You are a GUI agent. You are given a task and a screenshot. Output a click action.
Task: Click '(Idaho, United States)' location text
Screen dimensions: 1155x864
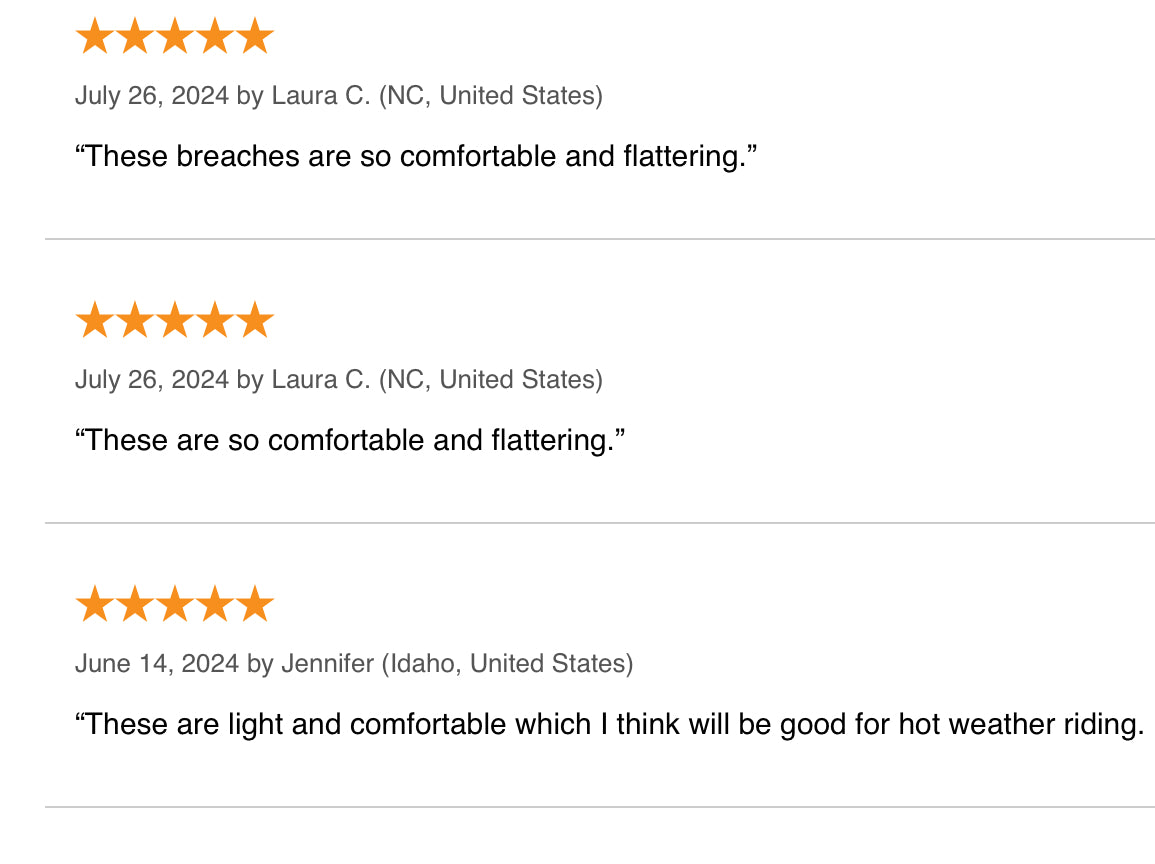508,664
